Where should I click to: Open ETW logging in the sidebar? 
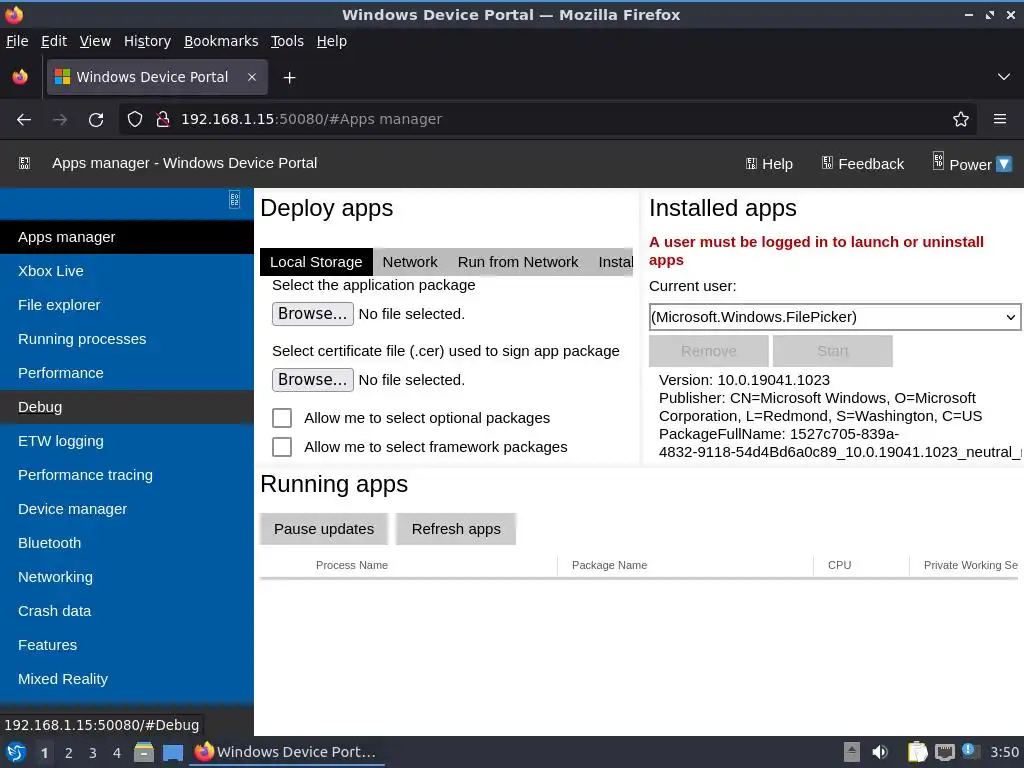click(x=127, y=441)
